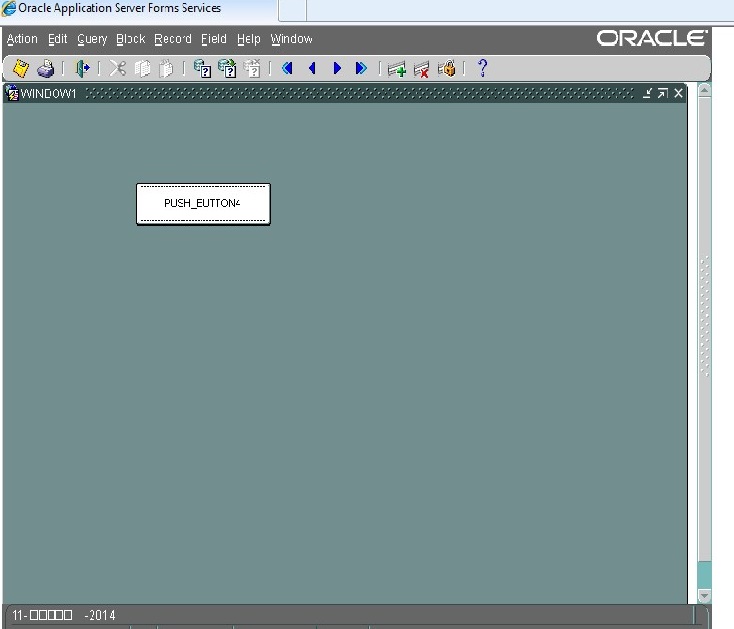734x629 pixels.
Task: Click the Save icon in toolbar
Action: (20, 68)
